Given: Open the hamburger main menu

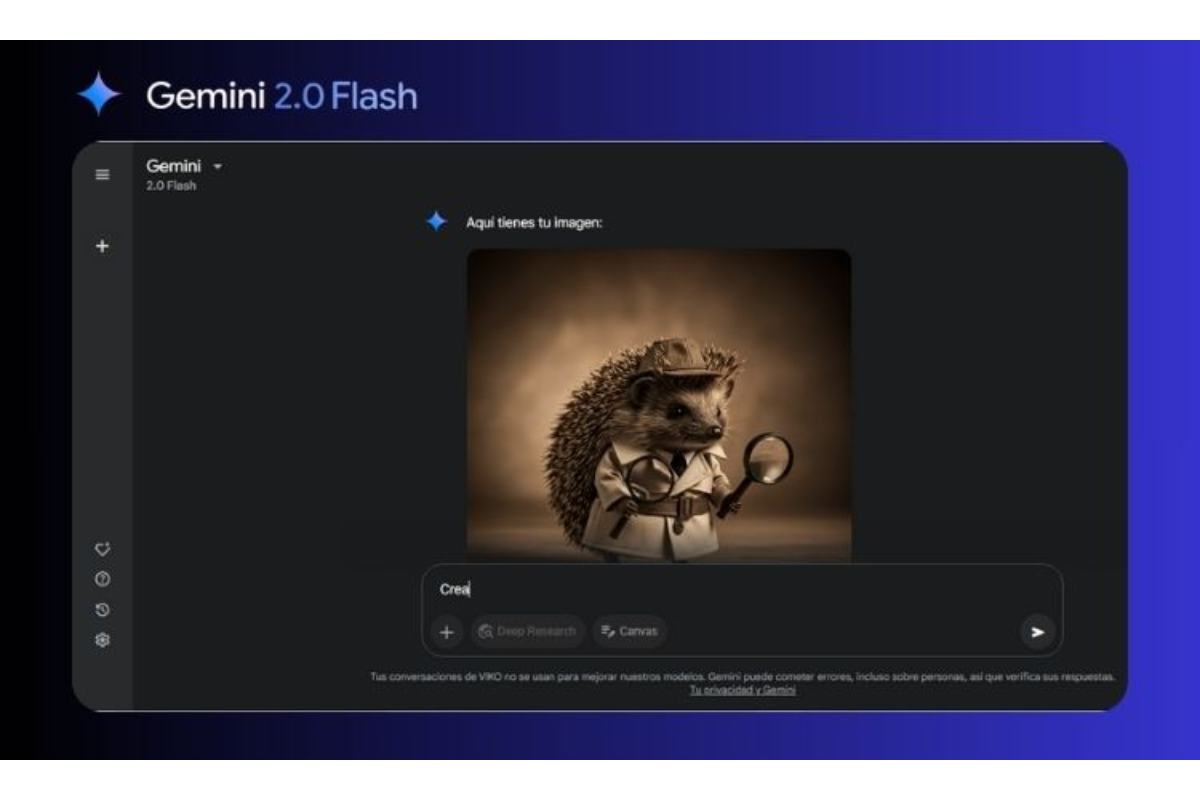Looking at the screenshot, I should tap(102, 175).
